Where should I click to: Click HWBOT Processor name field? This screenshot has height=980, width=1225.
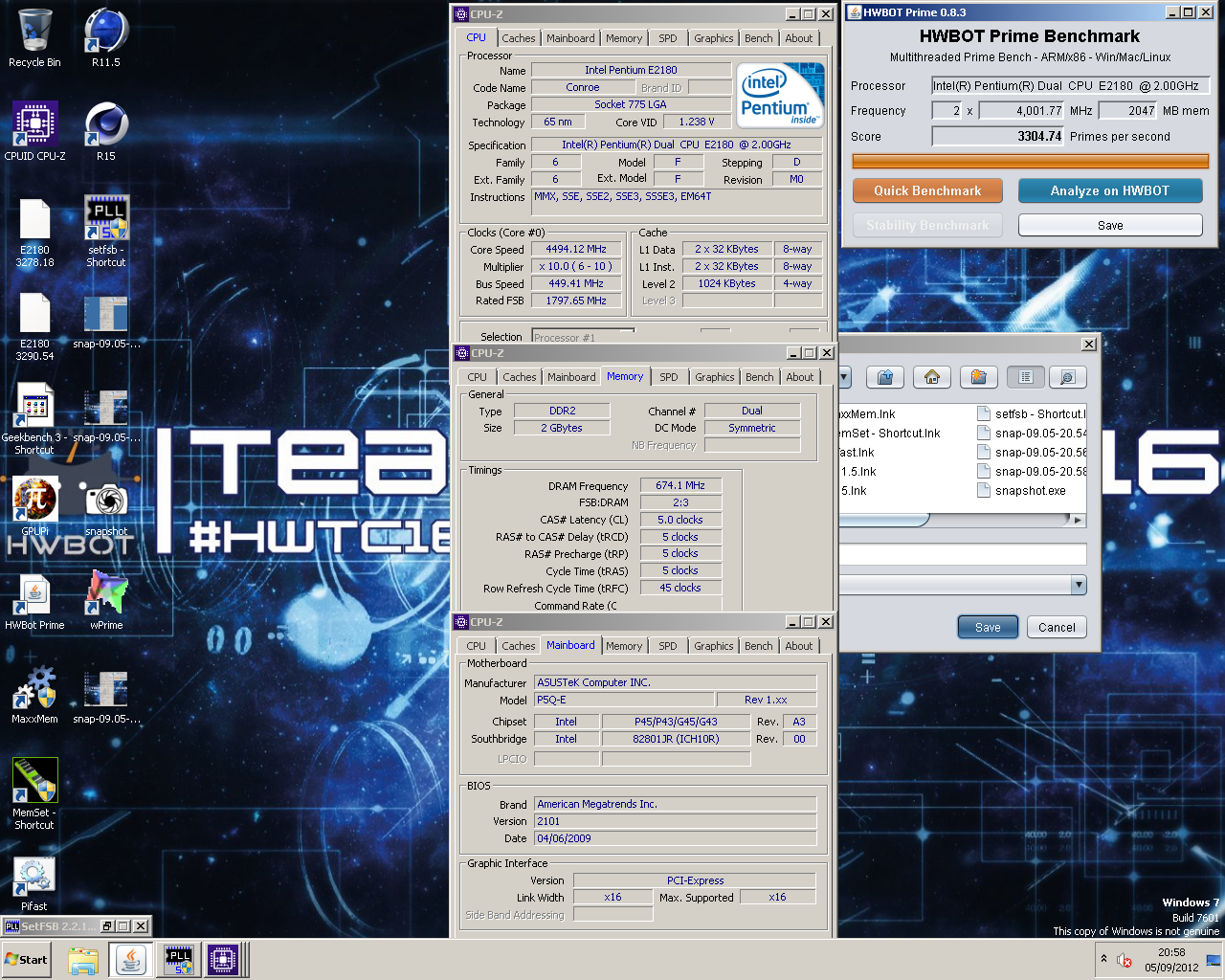pos(1071,85)
